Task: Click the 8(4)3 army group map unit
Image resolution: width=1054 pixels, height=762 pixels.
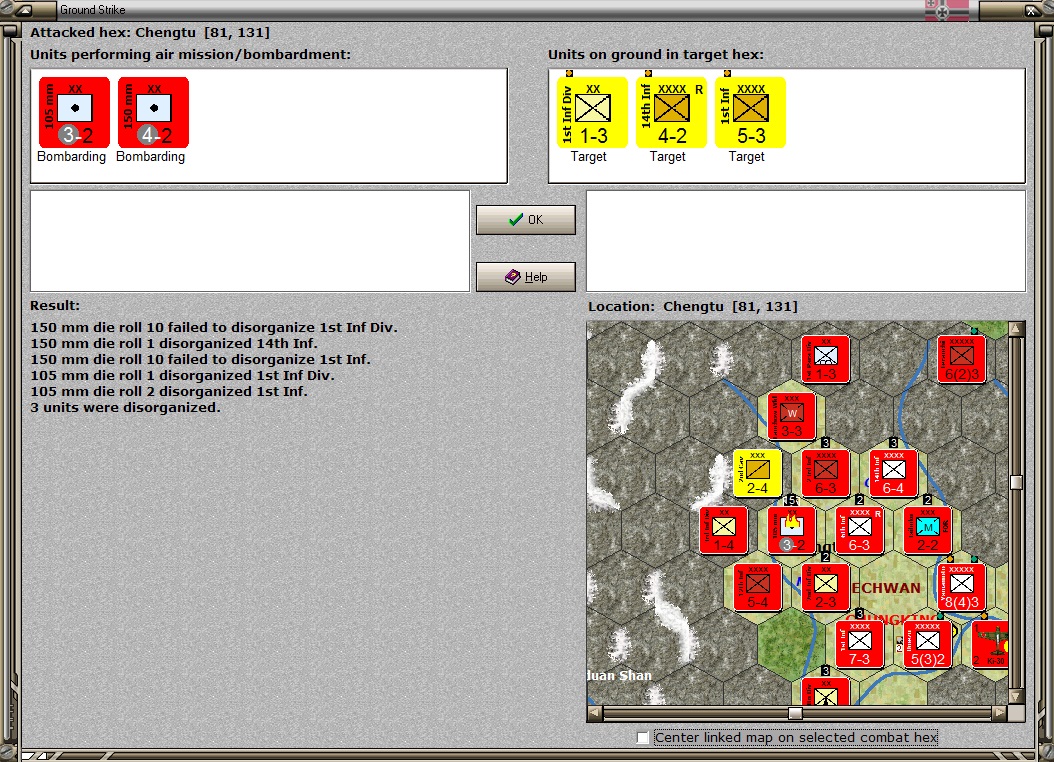Action: [x=961, y=587]
